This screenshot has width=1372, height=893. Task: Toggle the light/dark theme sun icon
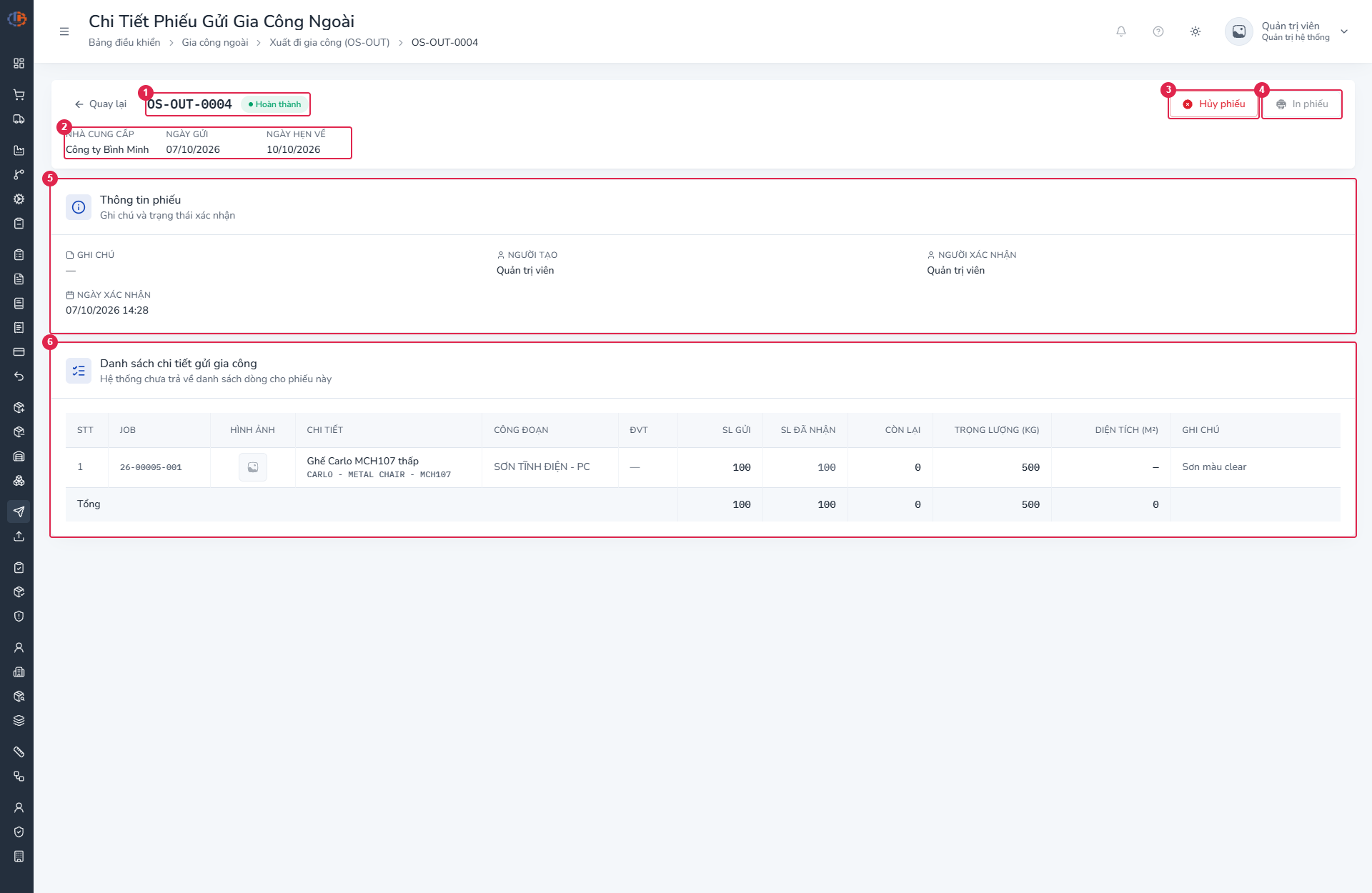point(1195,31)
